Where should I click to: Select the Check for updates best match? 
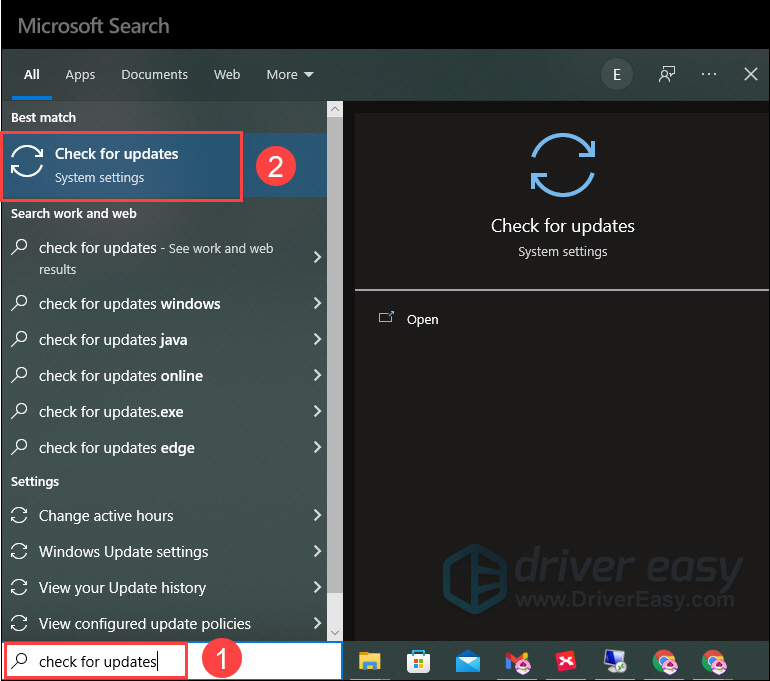click(x=122, y=165)
